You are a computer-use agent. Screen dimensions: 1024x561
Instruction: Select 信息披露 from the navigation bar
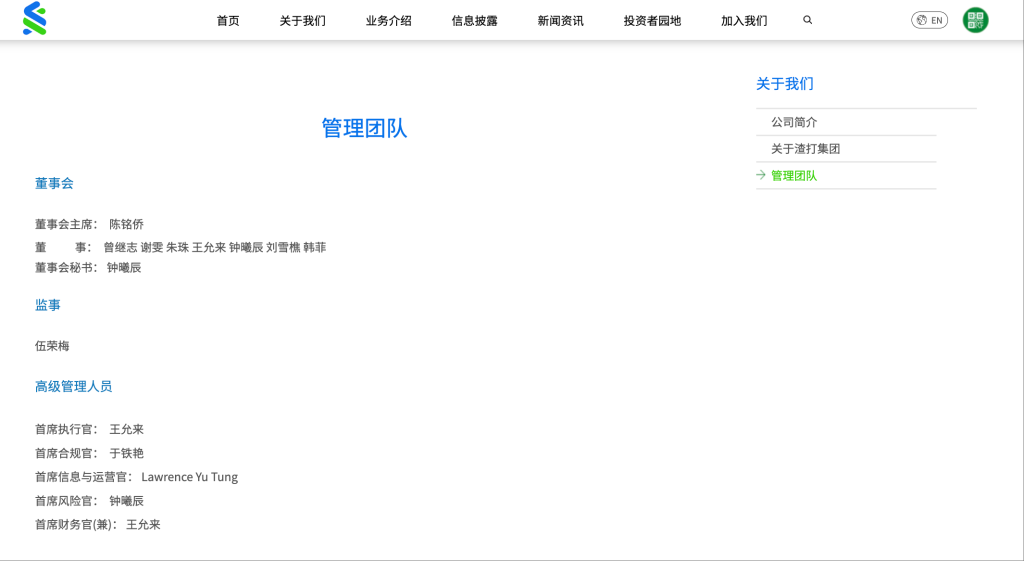pyautogui.click(x=474, y=21)
